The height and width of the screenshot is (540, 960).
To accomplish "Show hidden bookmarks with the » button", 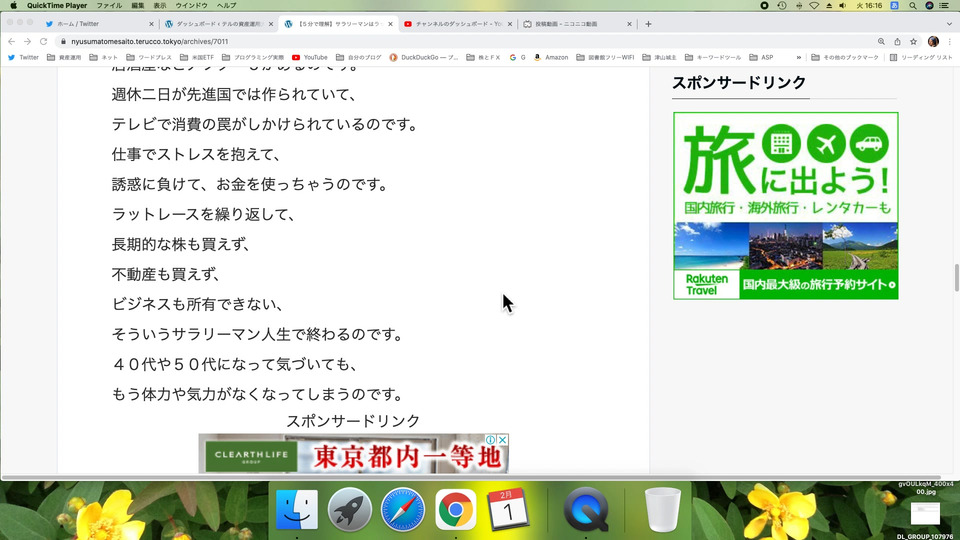I will (798, 58).
